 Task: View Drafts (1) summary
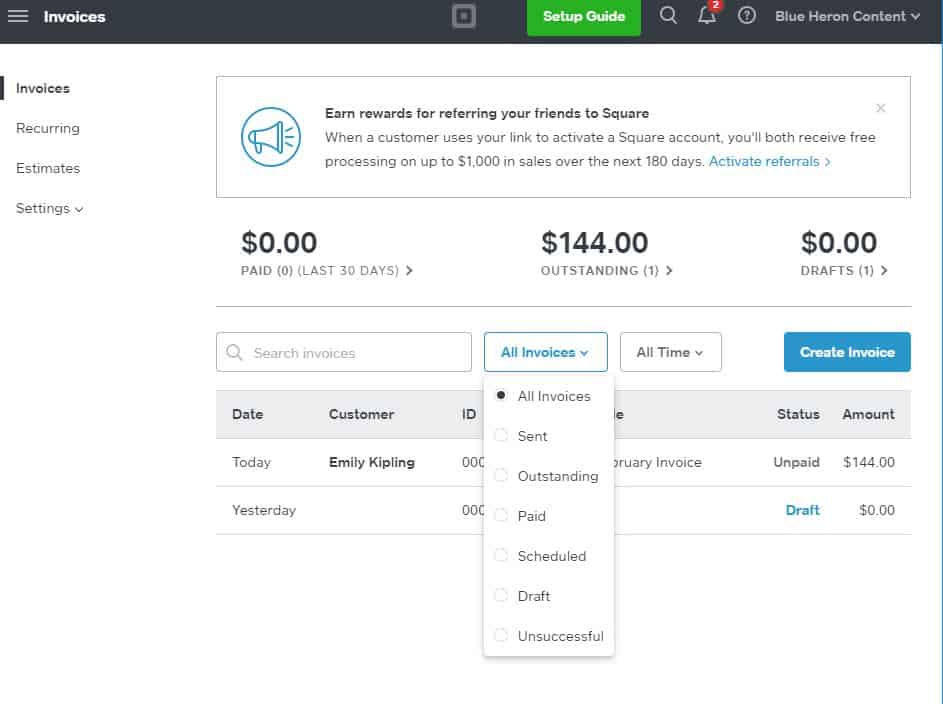[844, 271]
